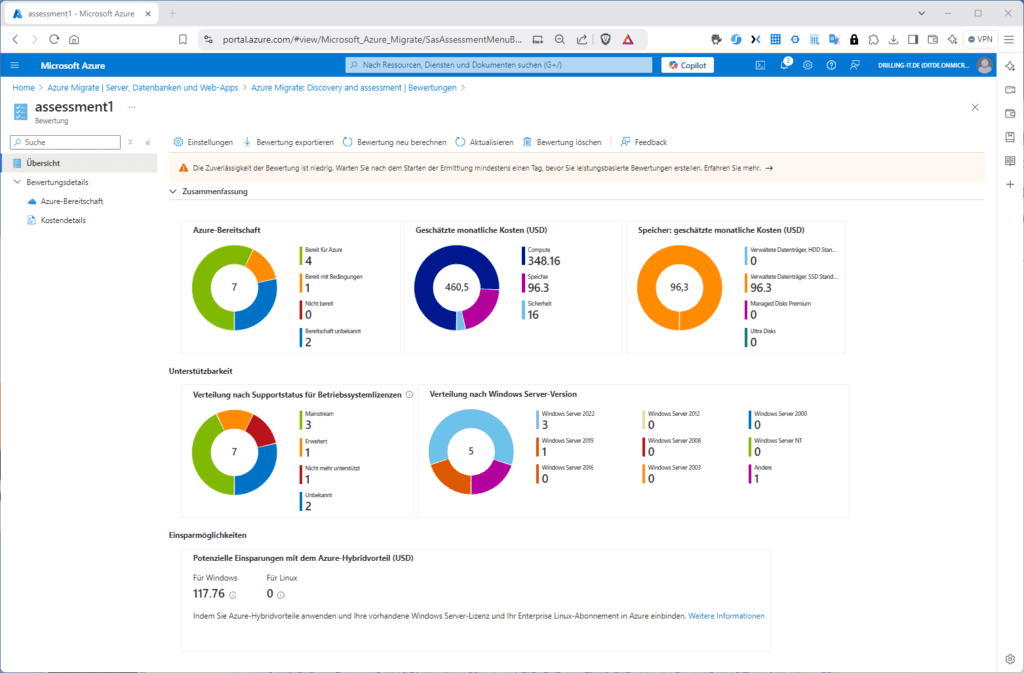
Task: Open the bookmarks icon in right sidebar
Action: (x=1010, y=137)
